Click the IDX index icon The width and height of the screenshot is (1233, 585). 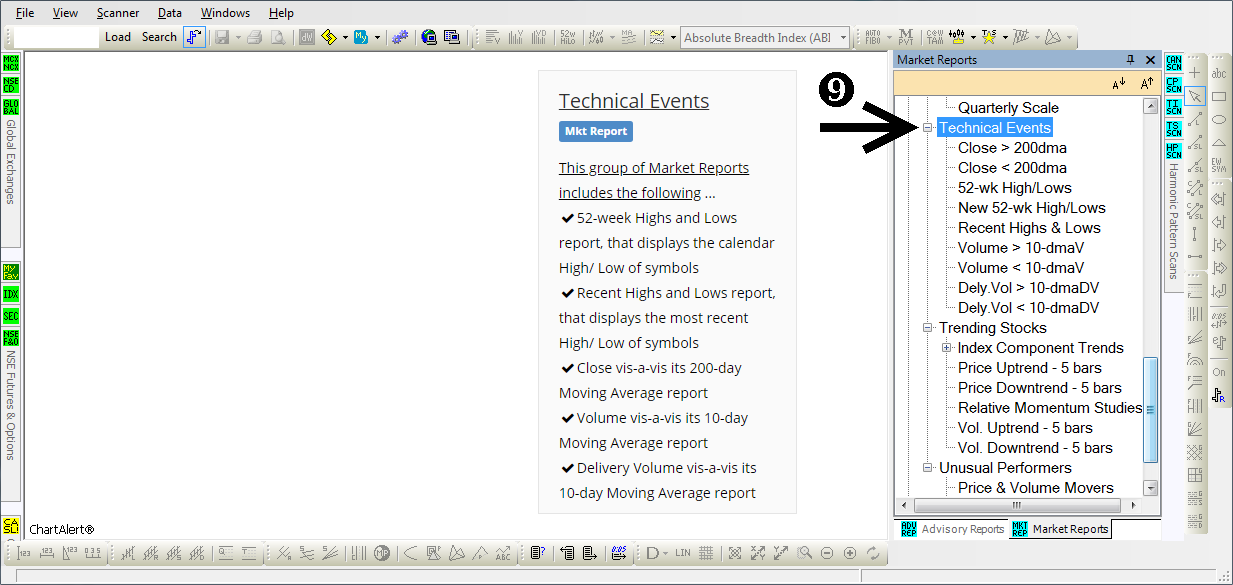tap(11, 294)
